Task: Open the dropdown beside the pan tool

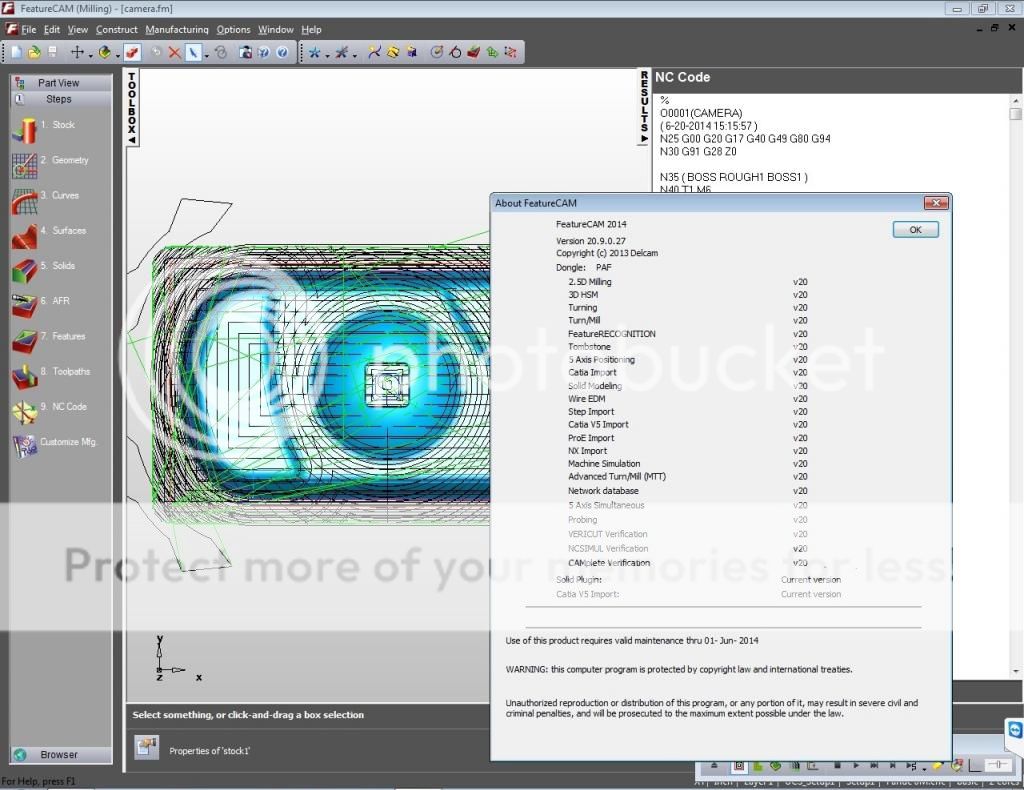Action: coord(90,55)
